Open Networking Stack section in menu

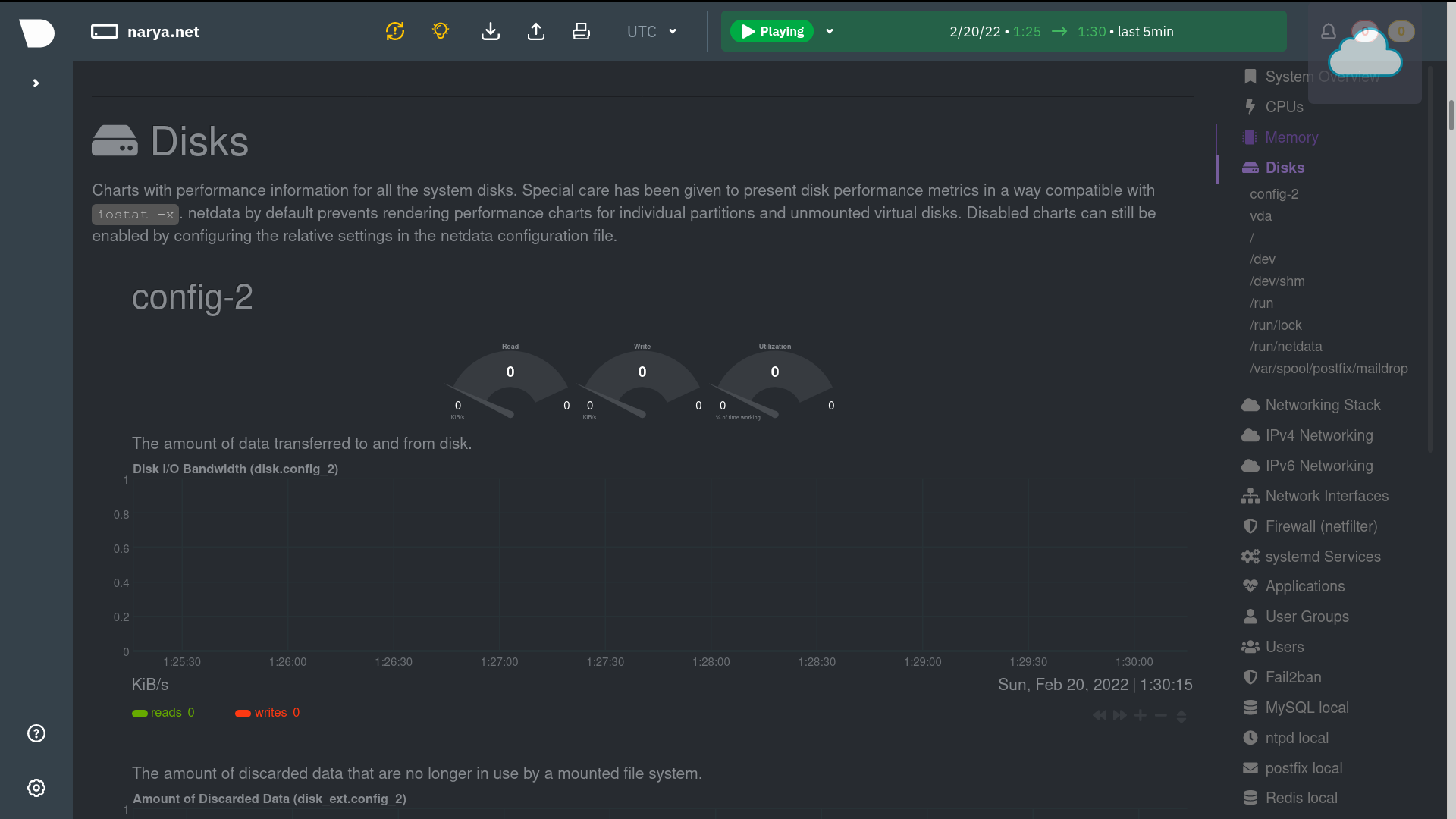point(1322,405)
